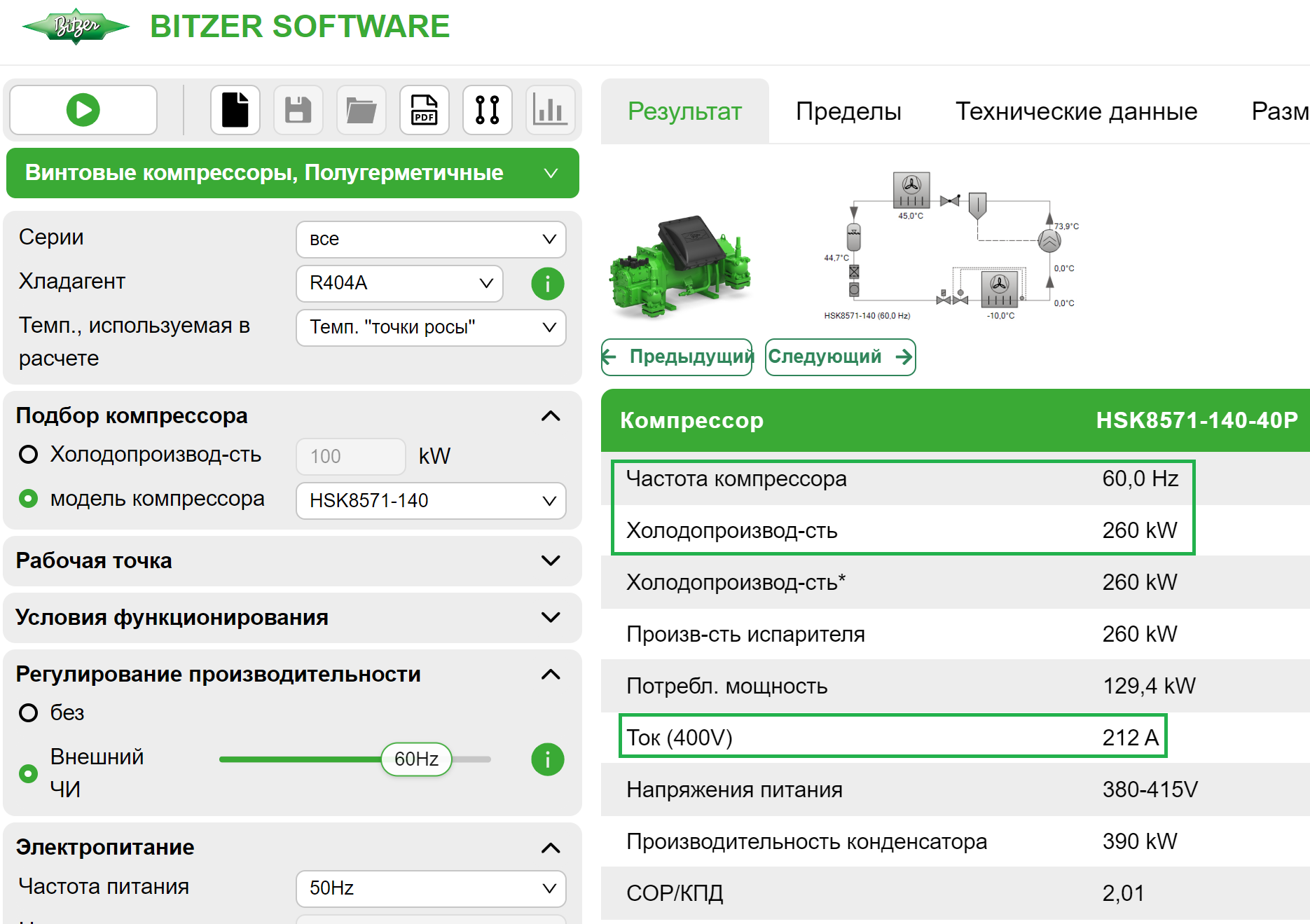Select the Внешний ЧИ radio button
Viewport: 1310px width, 924px height.
pos(28,773)
